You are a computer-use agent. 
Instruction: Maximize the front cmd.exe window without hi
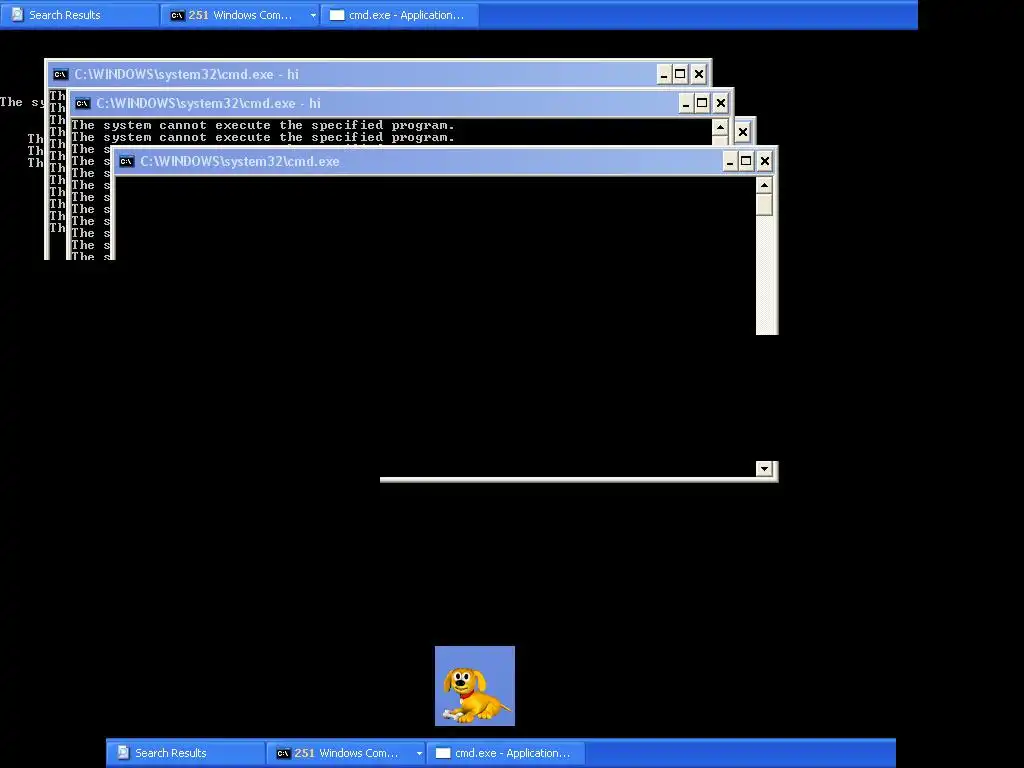click(x=746, y=161)
